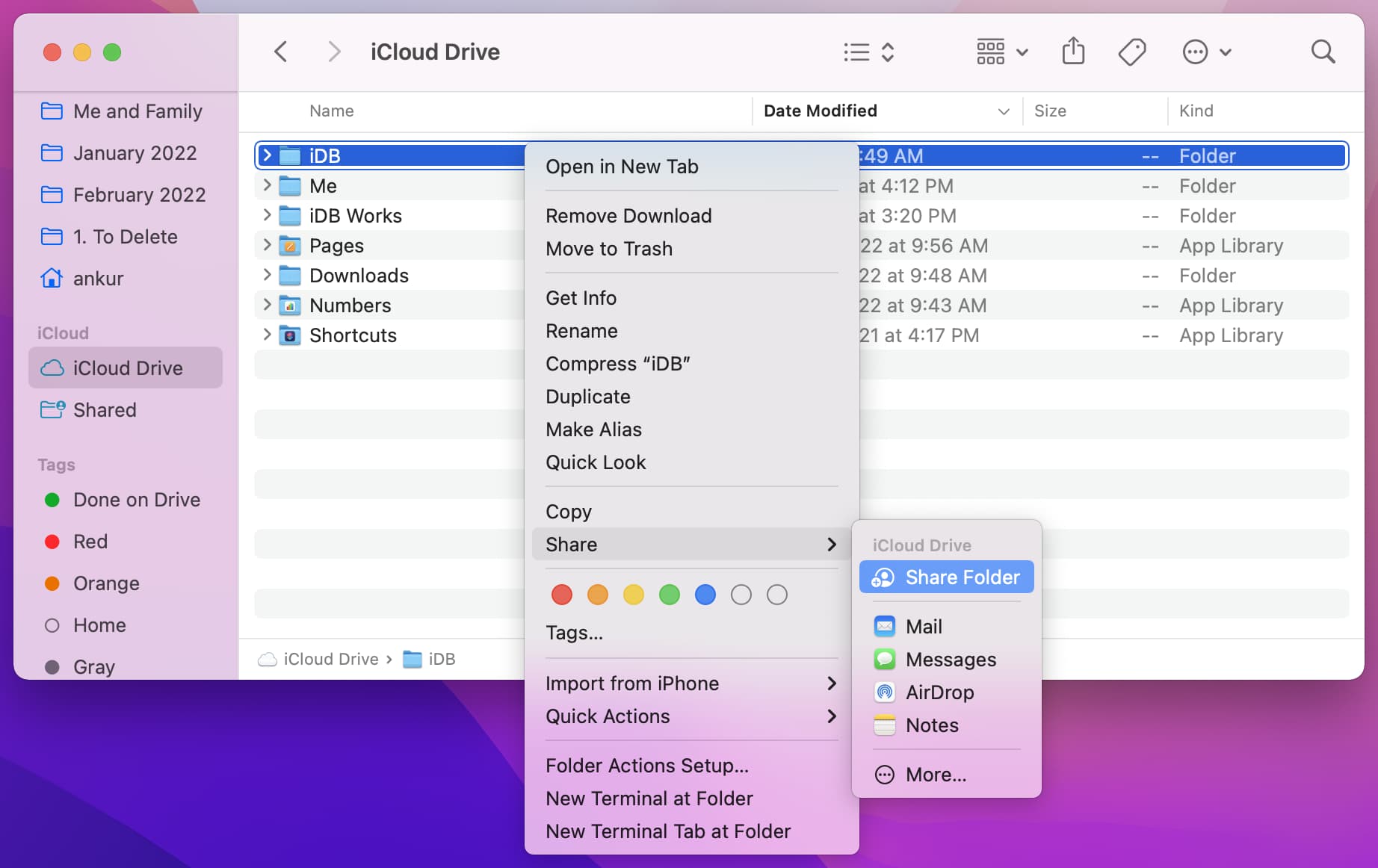Open More… sharing options
The width and height of the screenshot is (1378, 868).
coord(946,775)
